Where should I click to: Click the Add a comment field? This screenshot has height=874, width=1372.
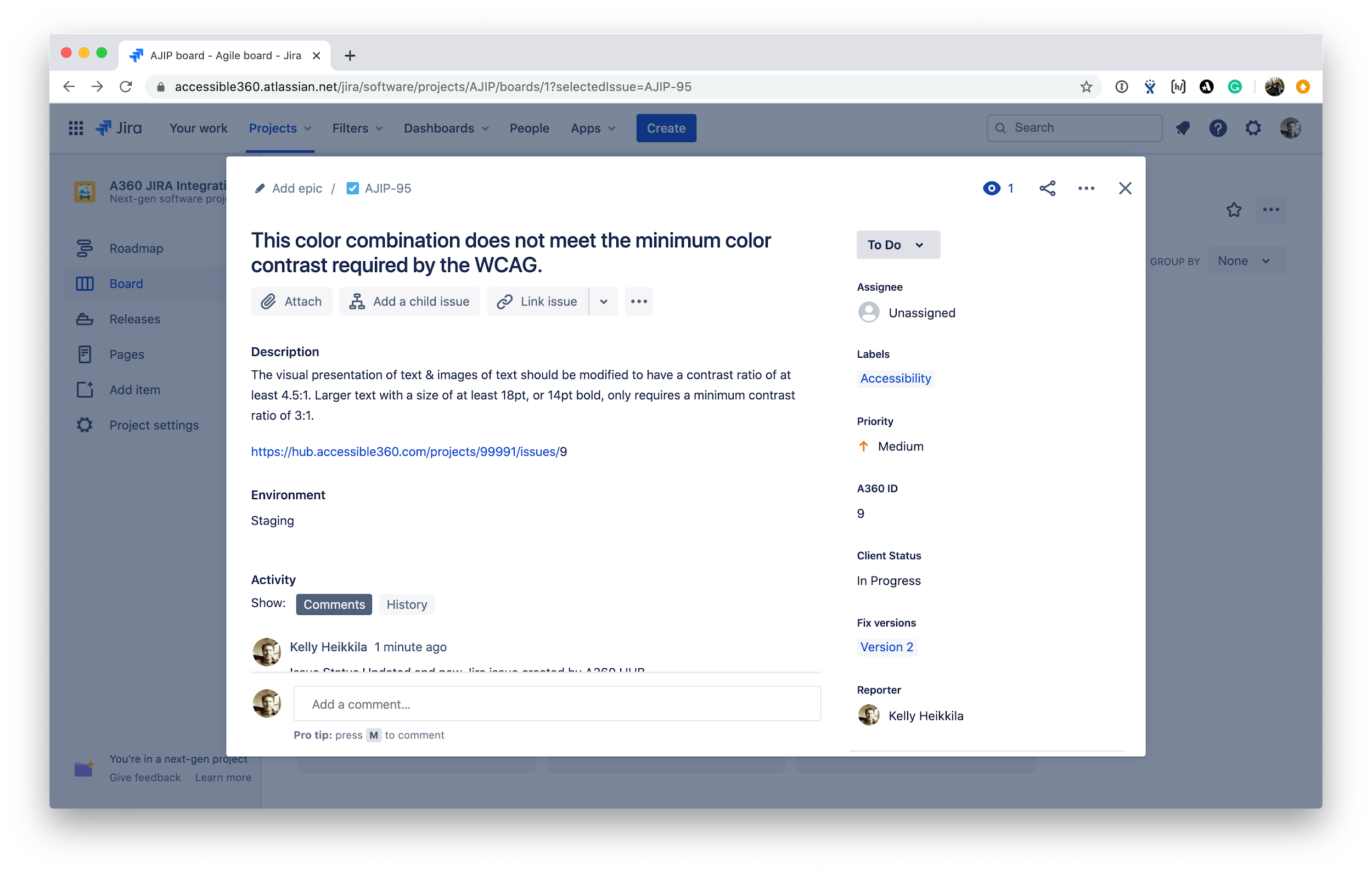[556, 704]
